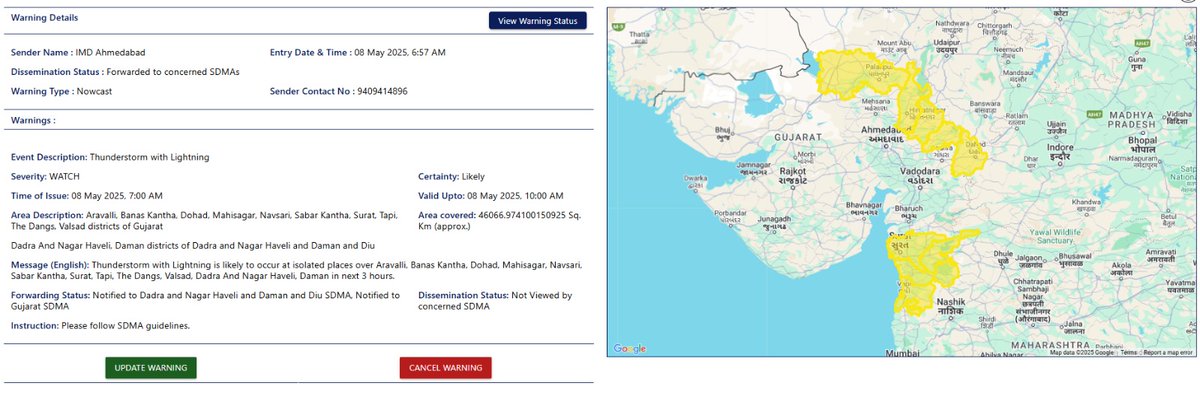Click the Time of Issue 7:00 AM text
This screenshot has height=401, width=1200.
click(x=86, y=195)
